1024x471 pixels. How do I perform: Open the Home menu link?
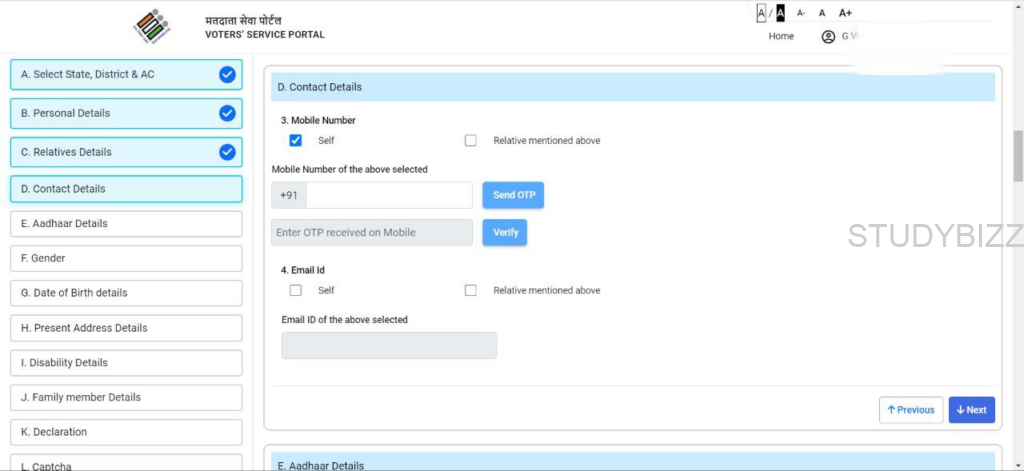pyautogui.click(x=781, y=37)
